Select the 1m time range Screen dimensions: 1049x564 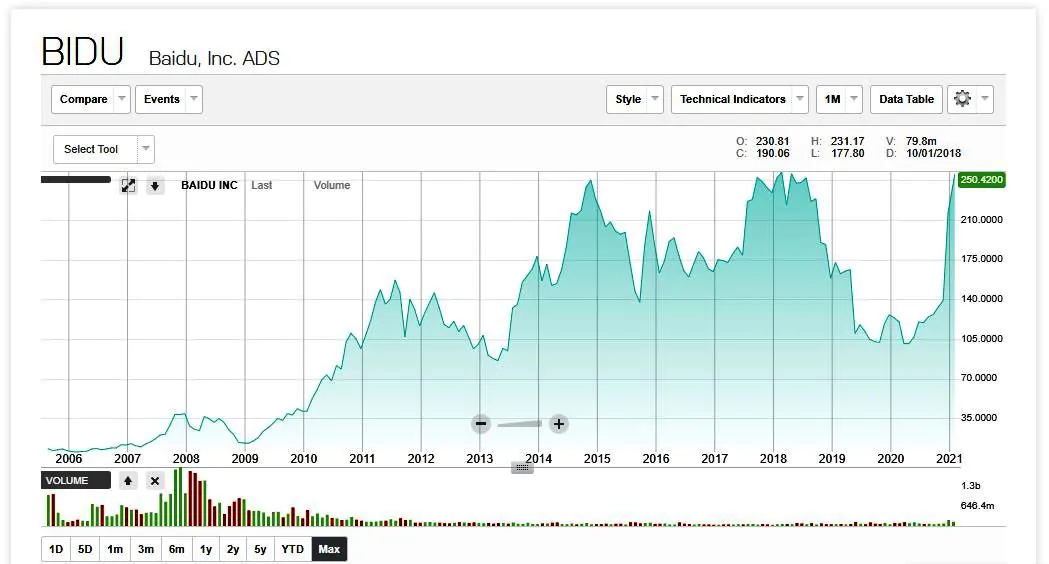(x=115, y=549)
